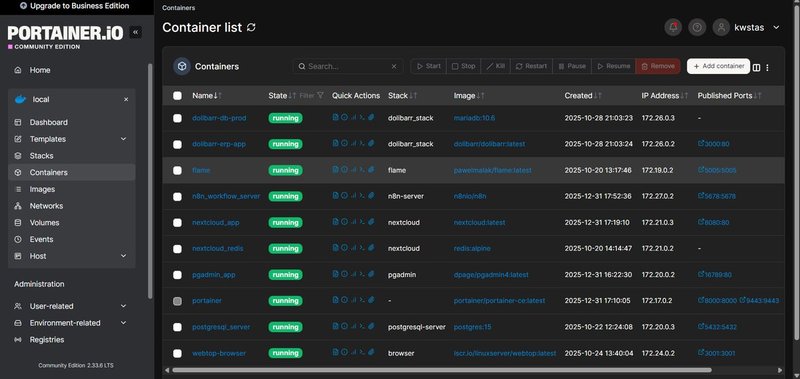This screenshot has height=379, width=800.
Task: Click the sidebar vertical scrollbar
Action: coord(150,181)
